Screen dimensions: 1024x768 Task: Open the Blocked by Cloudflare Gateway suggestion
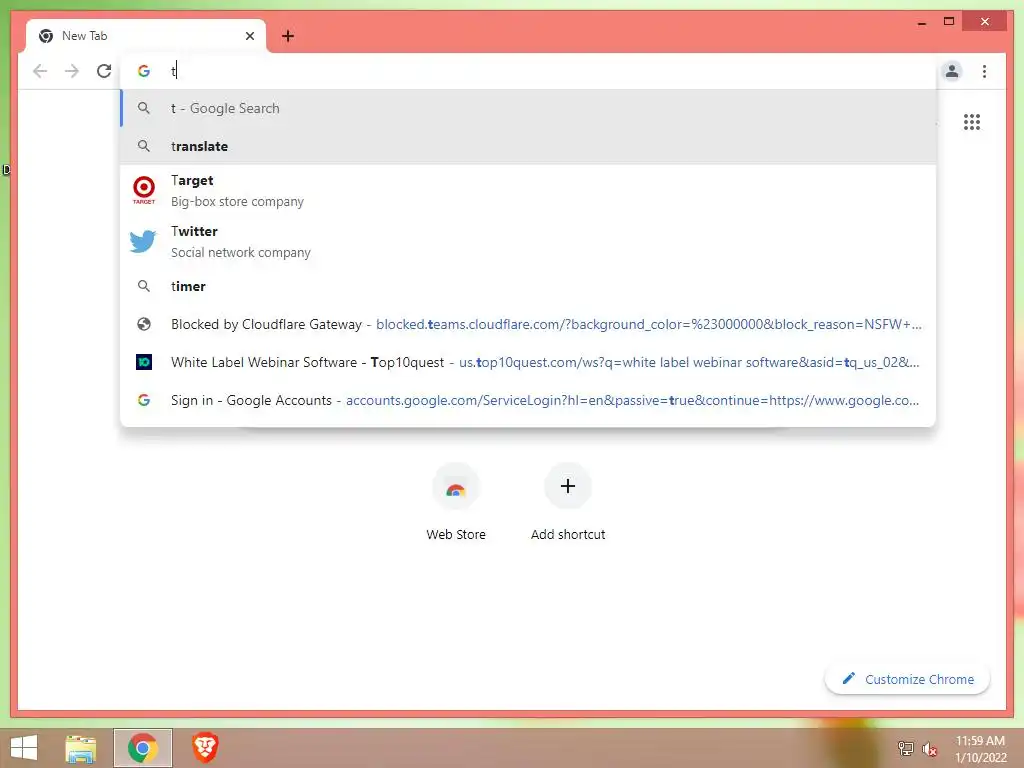[x=528, y=324]
